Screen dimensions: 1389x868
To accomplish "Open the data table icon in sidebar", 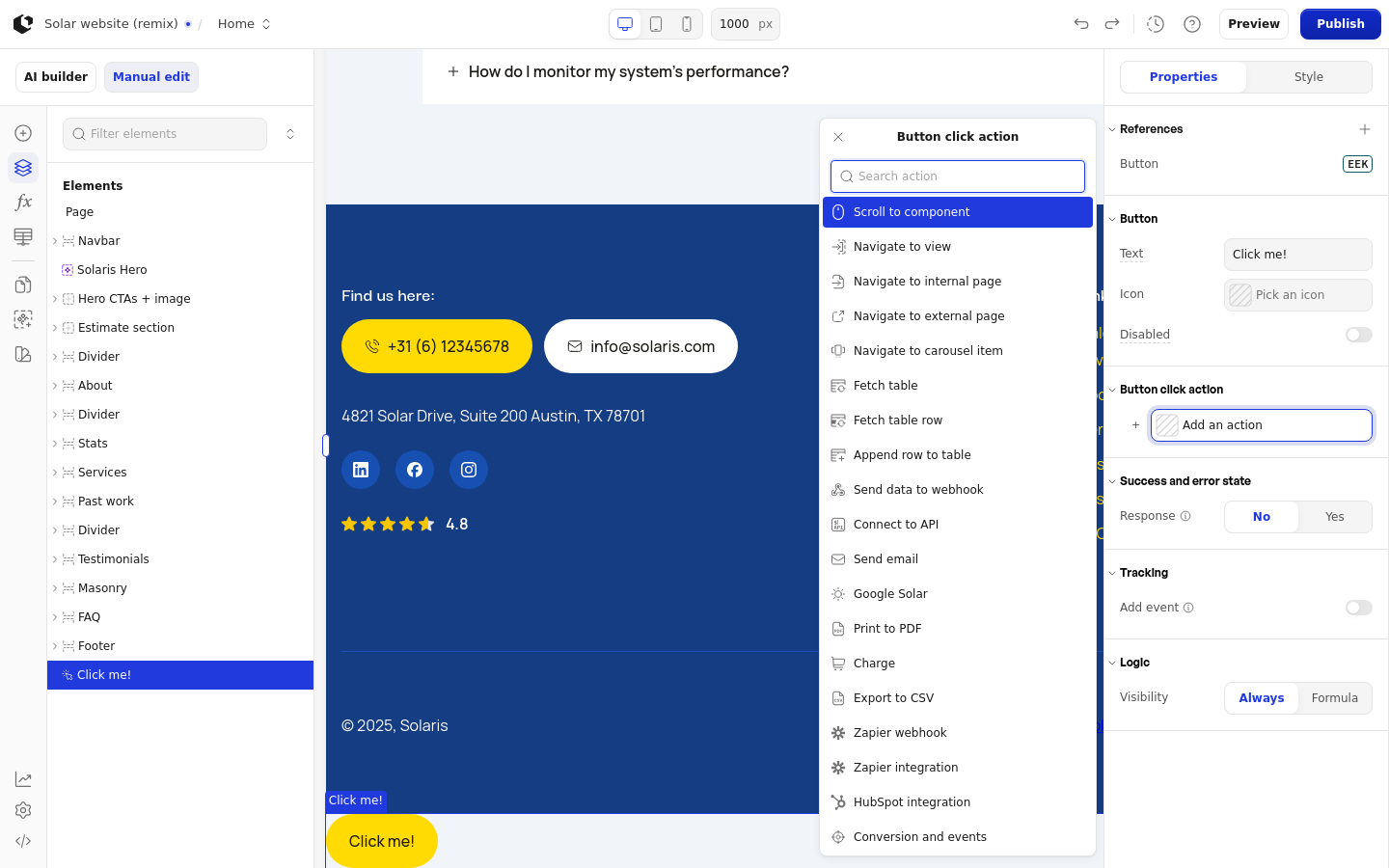I will (23, 236).
